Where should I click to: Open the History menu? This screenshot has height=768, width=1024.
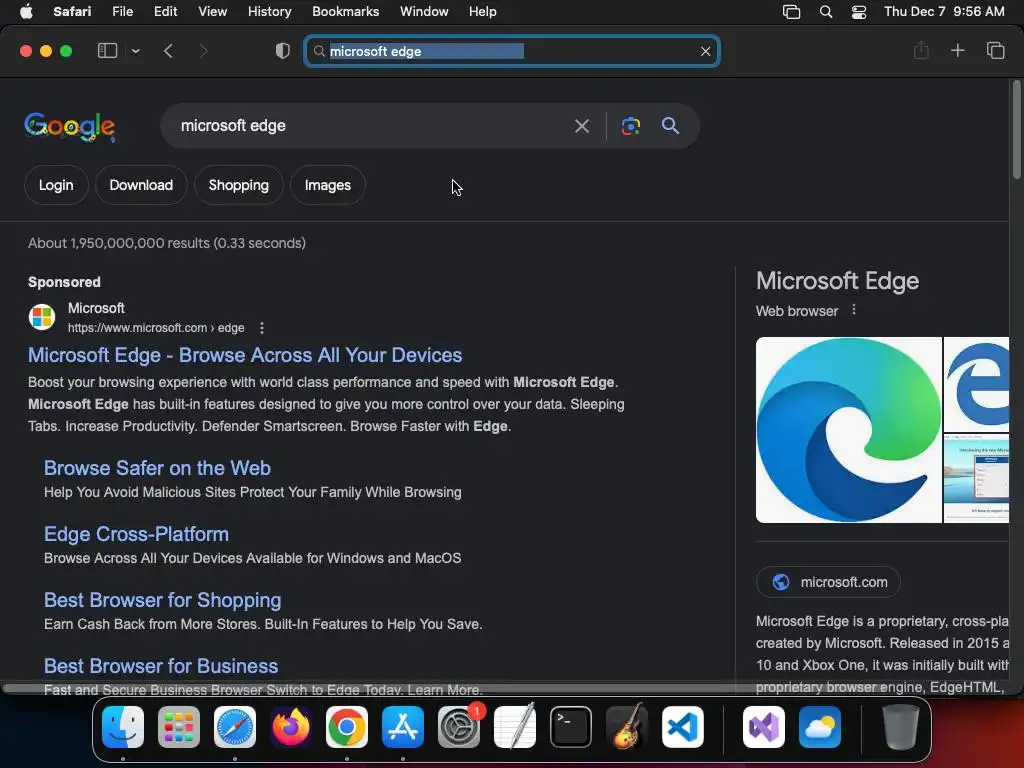tap(269, 12)
